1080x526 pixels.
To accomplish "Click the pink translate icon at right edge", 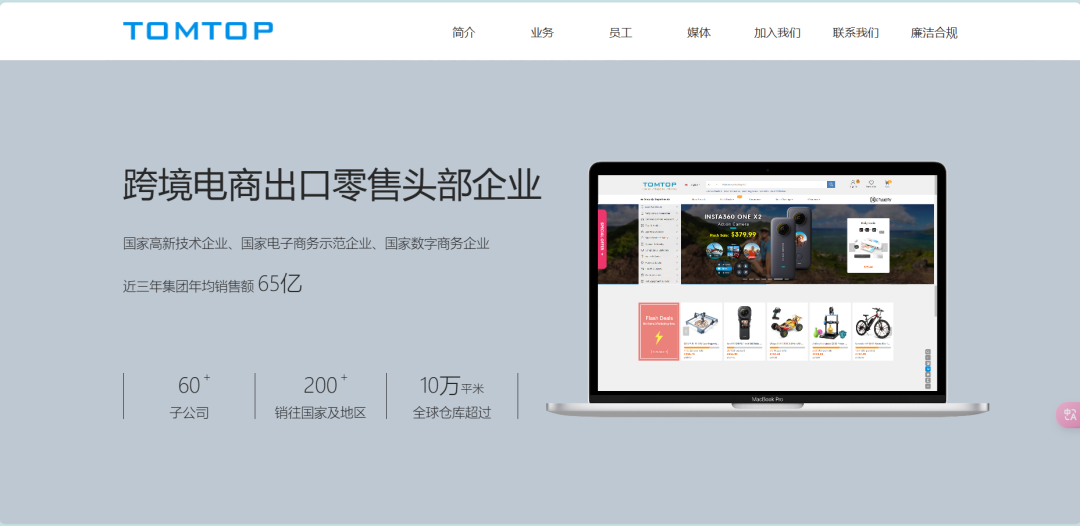I will point(1069,414).
